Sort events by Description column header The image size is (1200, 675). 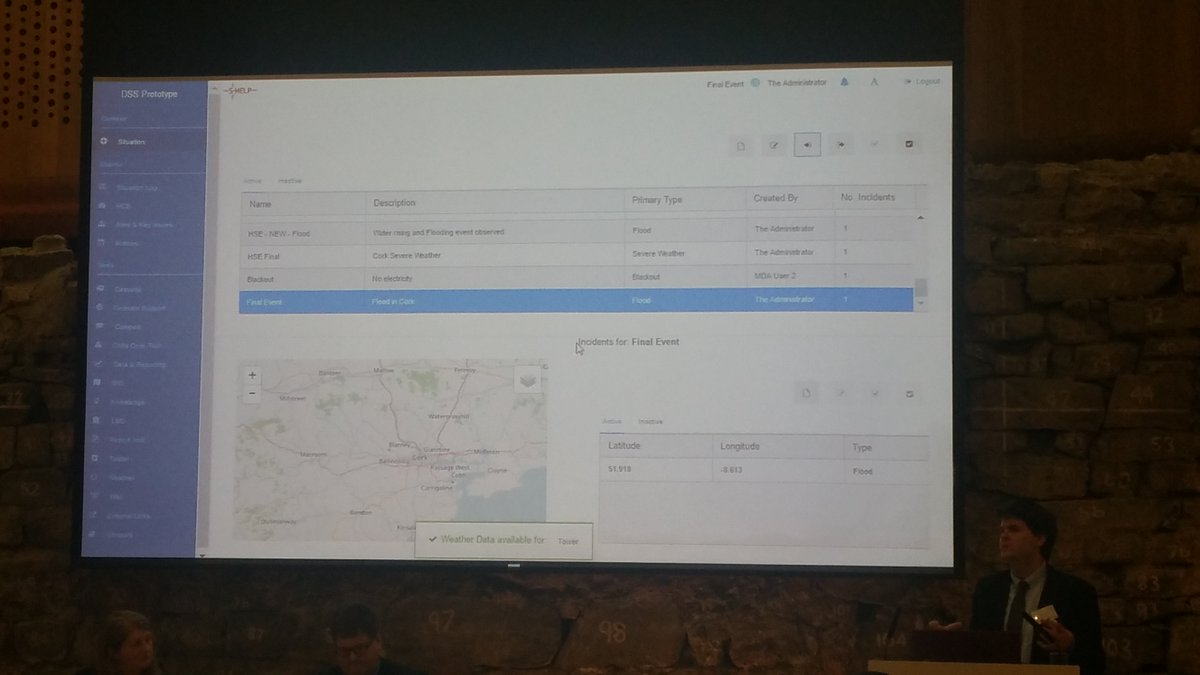496,201
